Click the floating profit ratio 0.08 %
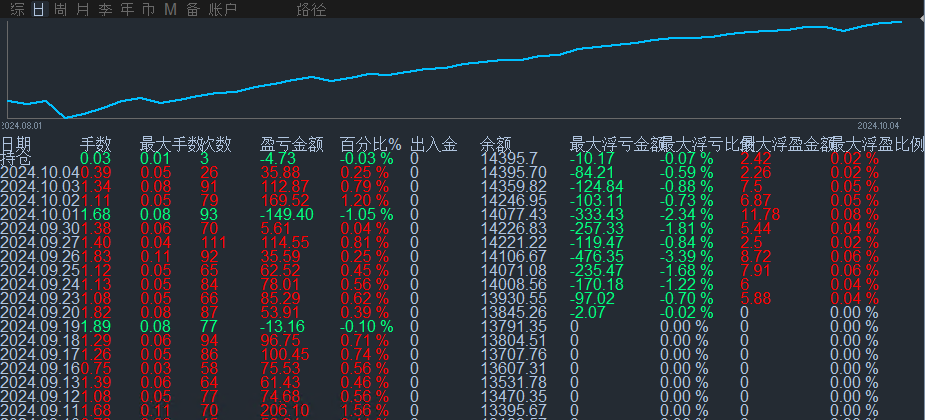 click(x=855, y=215)
